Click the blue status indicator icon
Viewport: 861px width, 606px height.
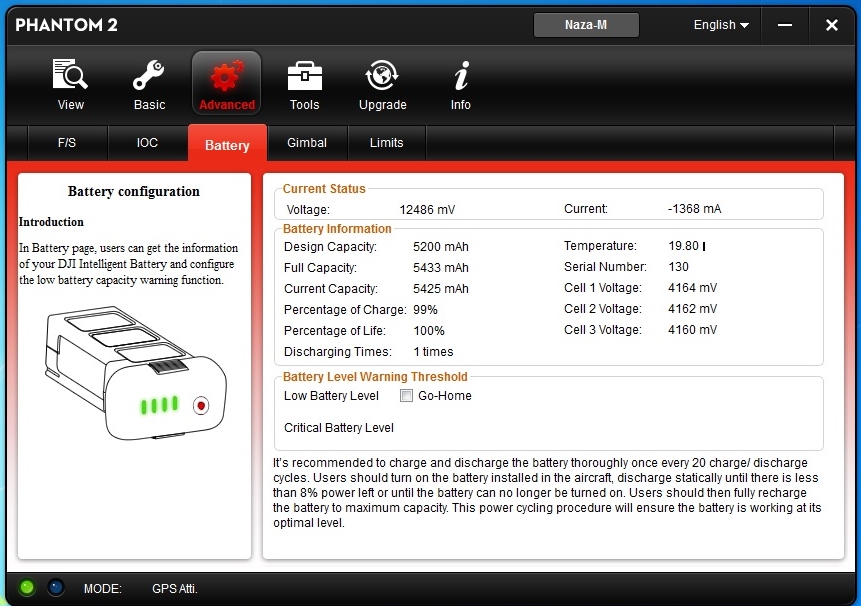click(x=56, y=588)
